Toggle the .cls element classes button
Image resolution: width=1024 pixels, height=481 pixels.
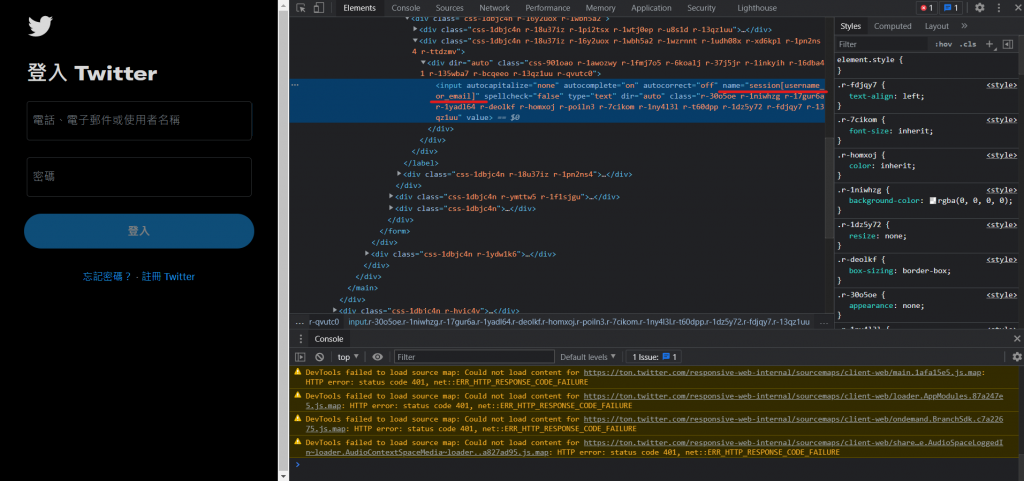coord(968,44)
